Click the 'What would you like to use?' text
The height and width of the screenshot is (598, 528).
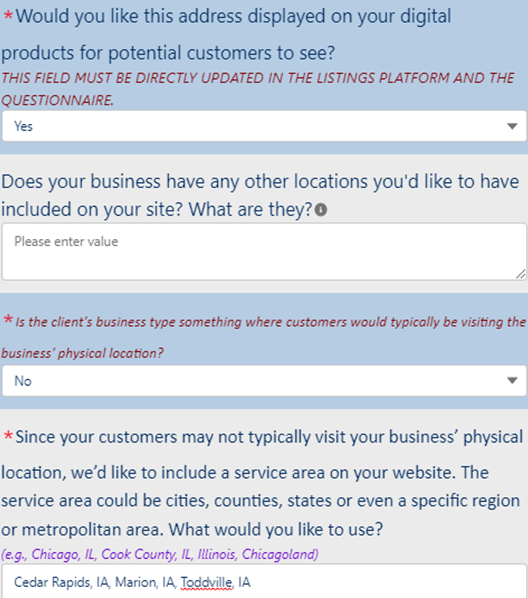click(276, 529)
